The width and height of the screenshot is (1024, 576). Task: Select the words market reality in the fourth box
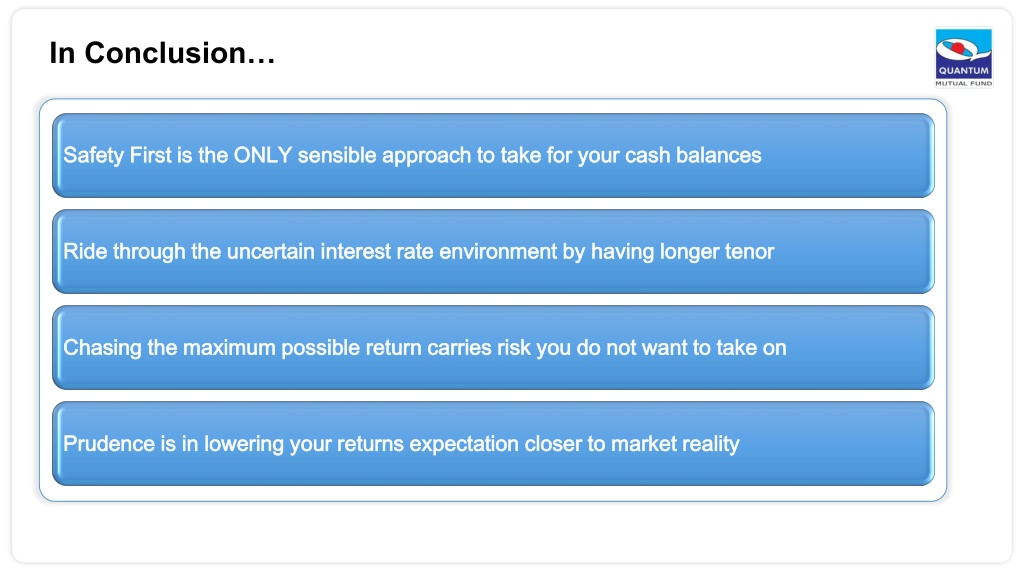(675, 443)
